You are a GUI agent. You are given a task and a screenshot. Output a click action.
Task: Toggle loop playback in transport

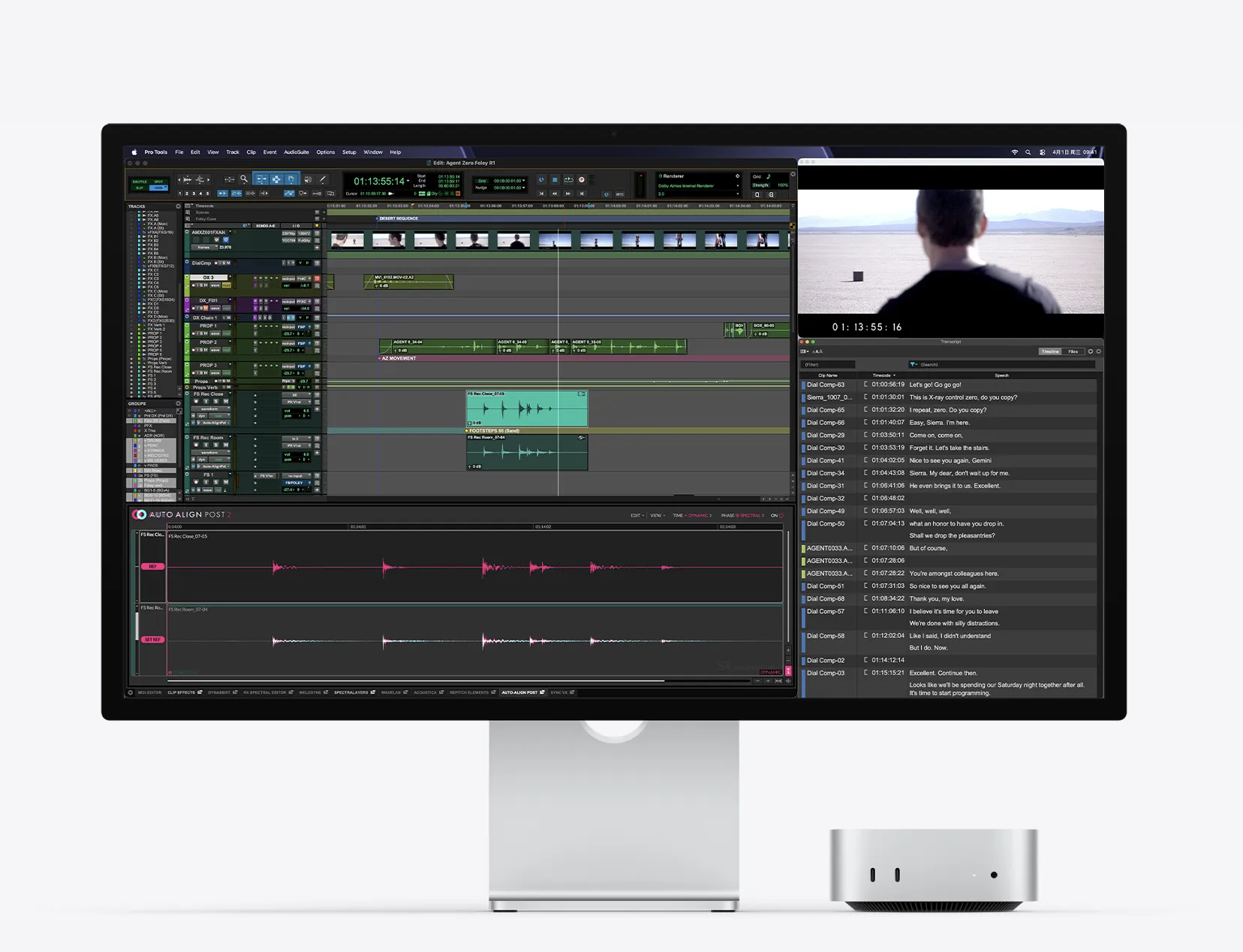click(x=568, y=179)
